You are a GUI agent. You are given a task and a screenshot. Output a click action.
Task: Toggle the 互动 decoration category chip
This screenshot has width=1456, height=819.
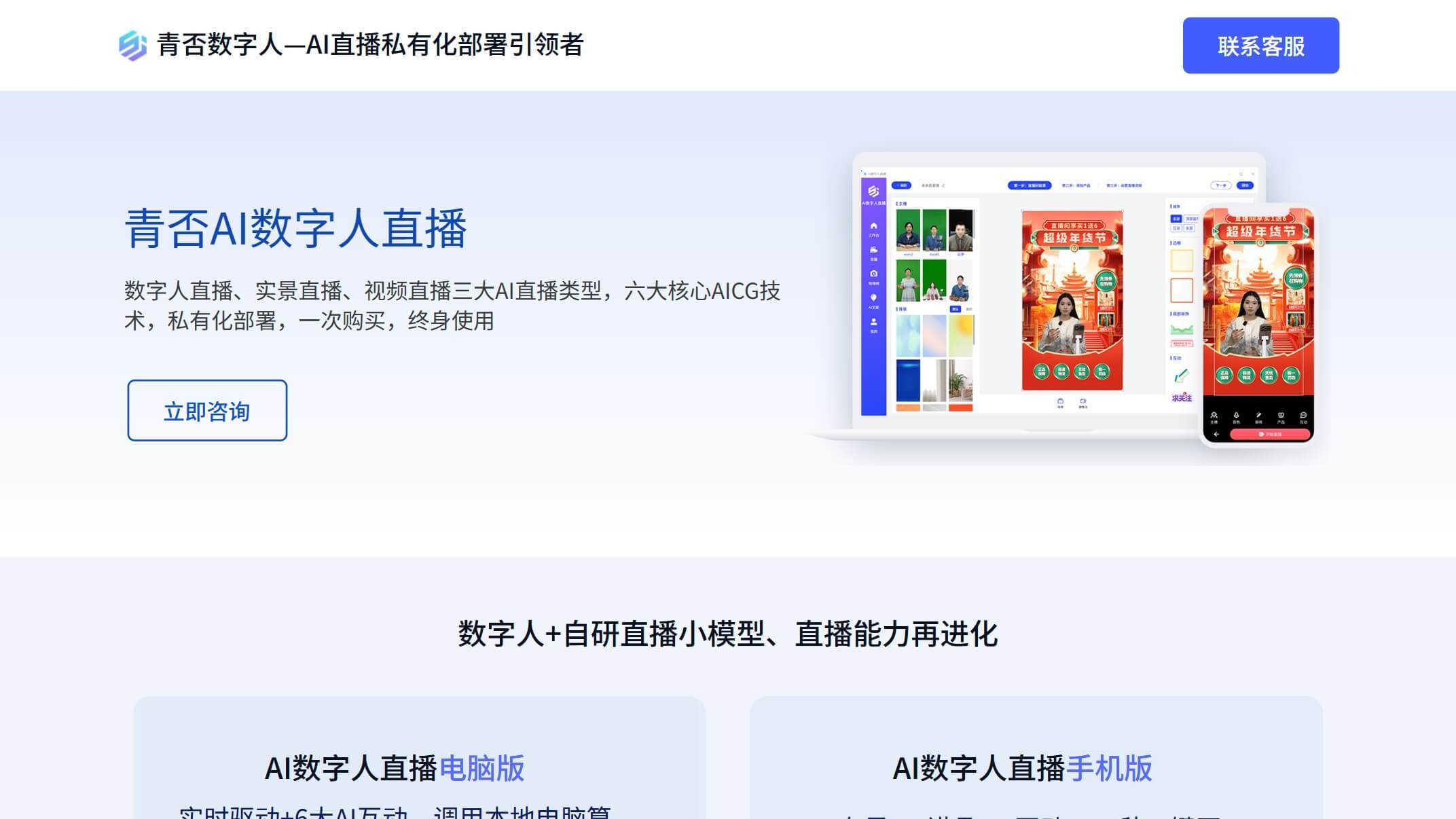point(1175,227)
